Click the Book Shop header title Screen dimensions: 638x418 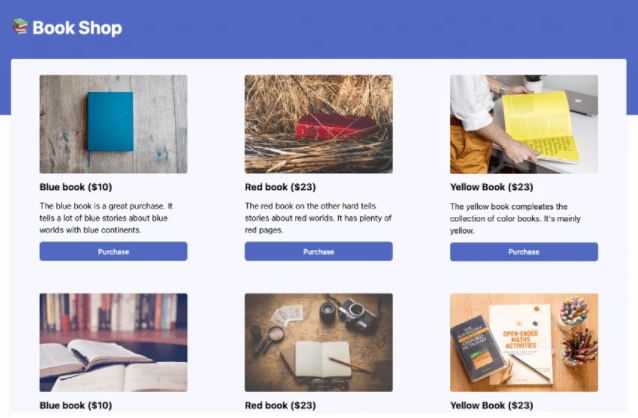pos(77,28)
